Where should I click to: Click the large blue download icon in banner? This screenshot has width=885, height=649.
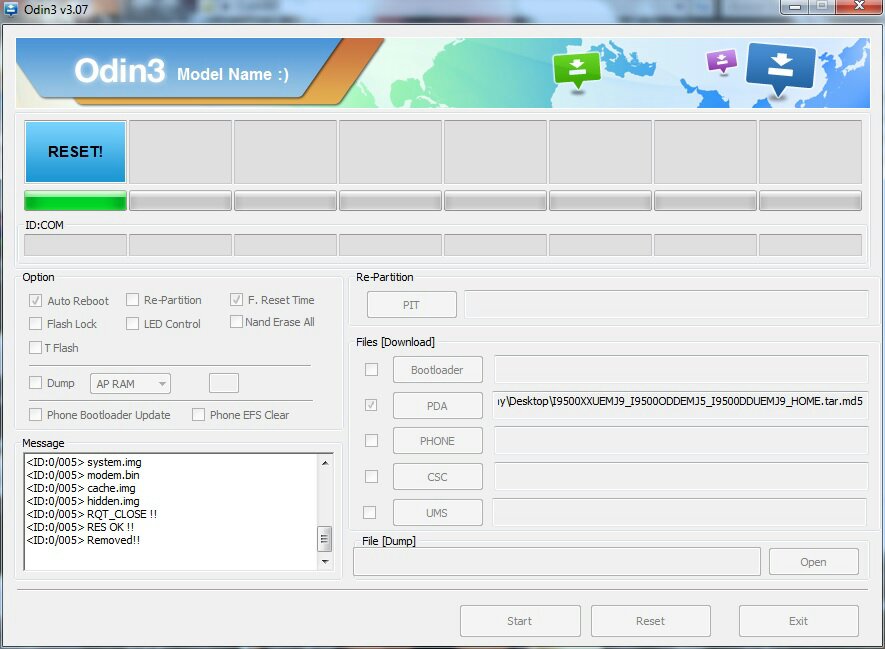click(x=781, y=69)
